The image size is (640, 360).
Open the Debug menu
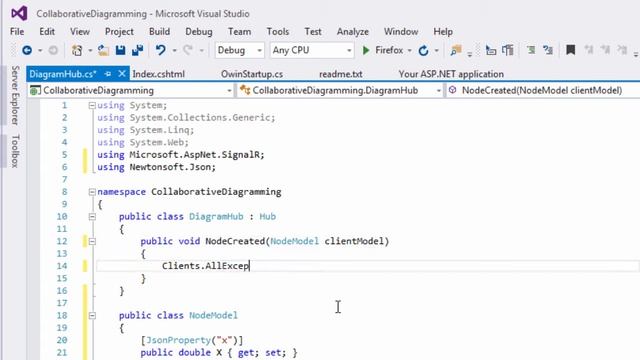tap(199, 31)
